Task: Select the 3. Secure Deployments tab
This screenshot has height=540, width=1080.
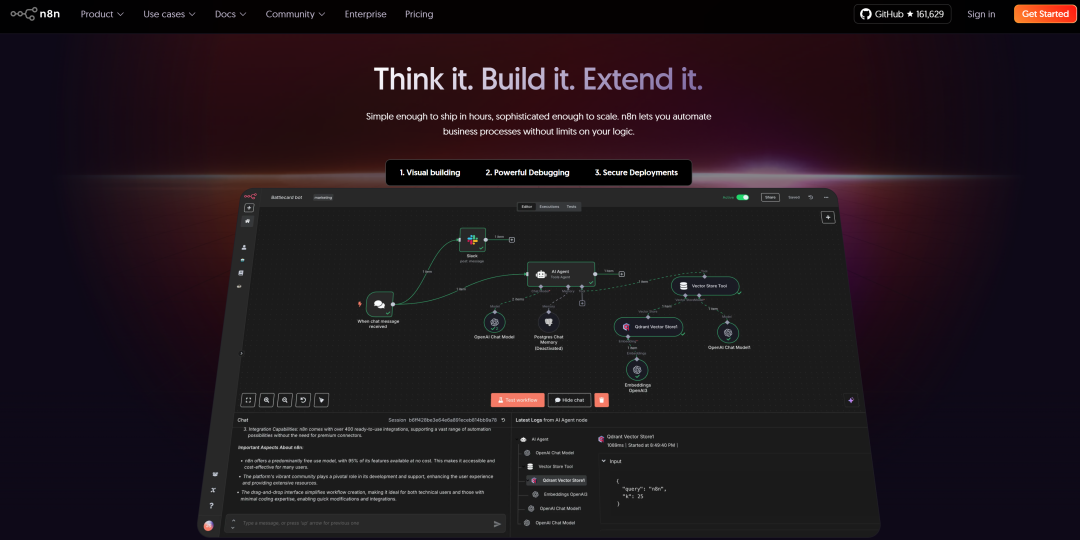Action: (636, 173)
